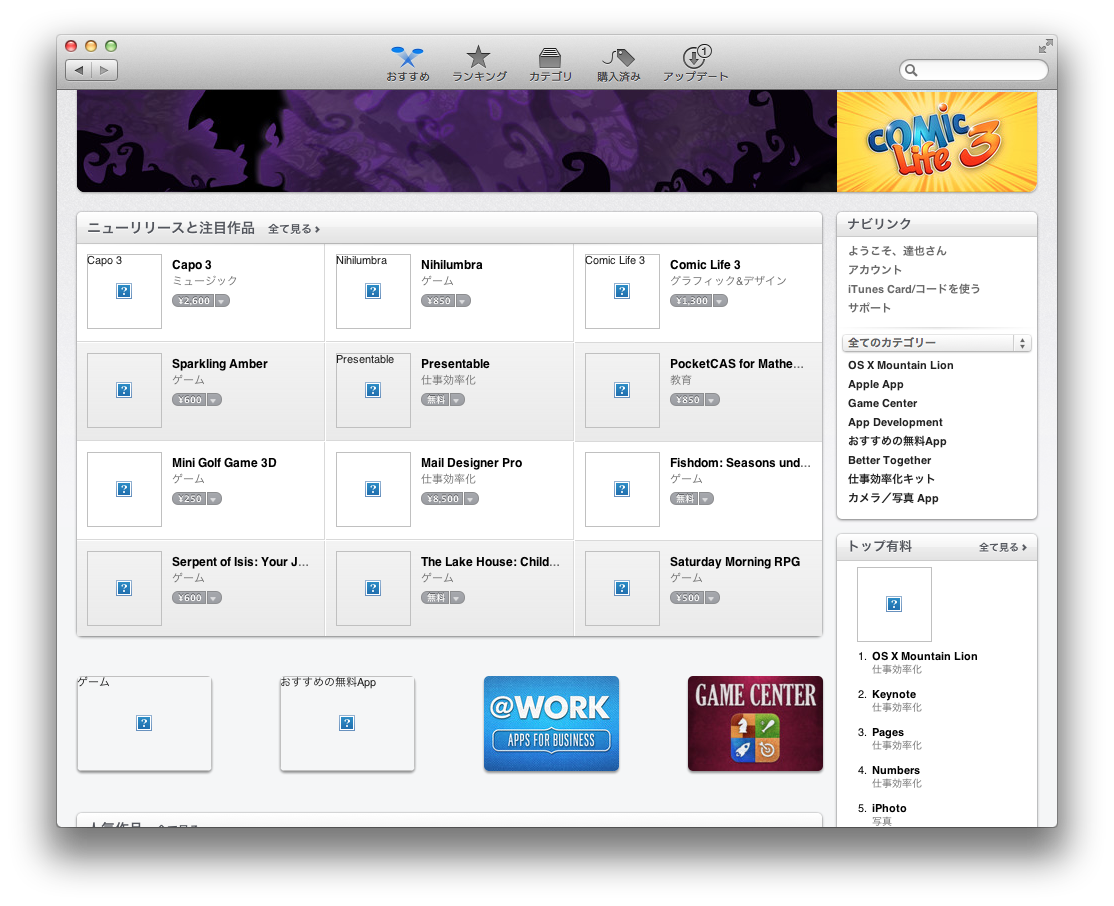Image resolution: width=1114 pixels, height=906 pixels.
Task: Open the Mini Golf Game 3D icon
Action: pyautogui.click(x=124, y=489)
